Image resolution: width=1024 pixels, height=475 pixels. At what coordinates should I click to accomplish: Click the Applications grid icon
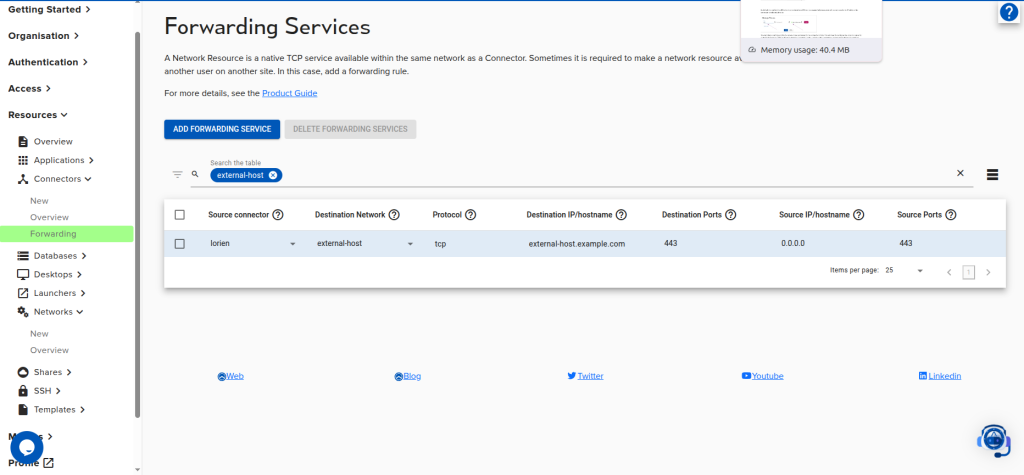(x=23, y=160)
